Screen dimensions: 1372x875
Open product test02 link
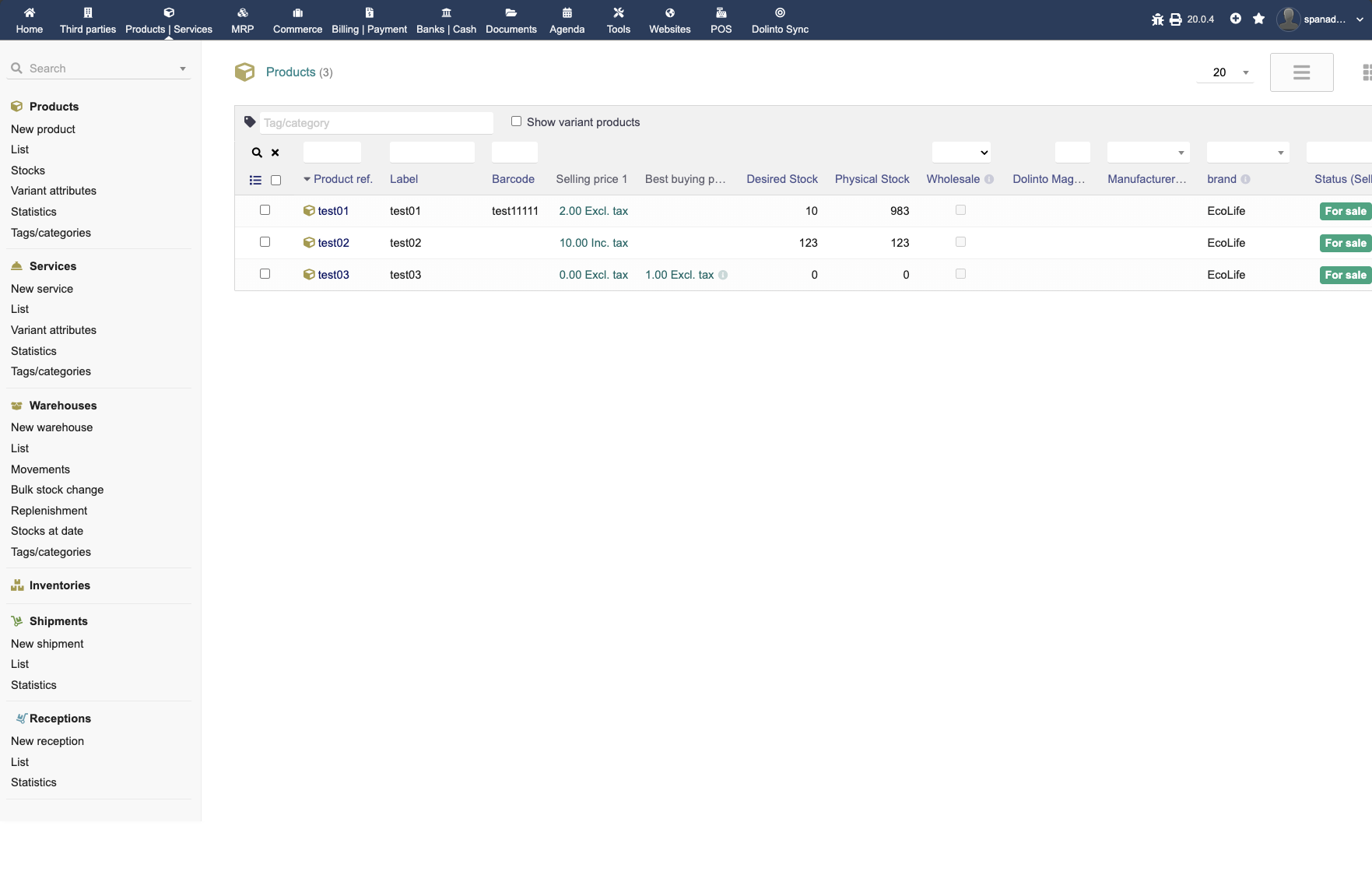pos(333,243)
